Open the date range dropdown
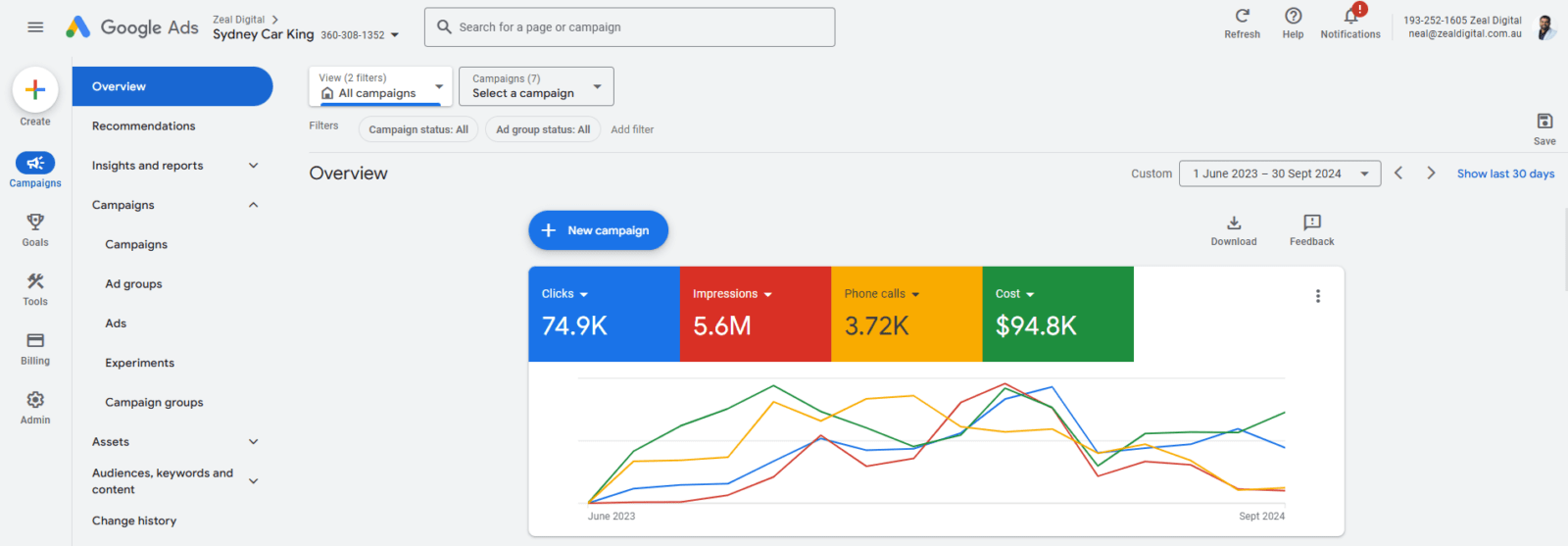The width and height of the screenshot is (1568, 546). 1280,174
